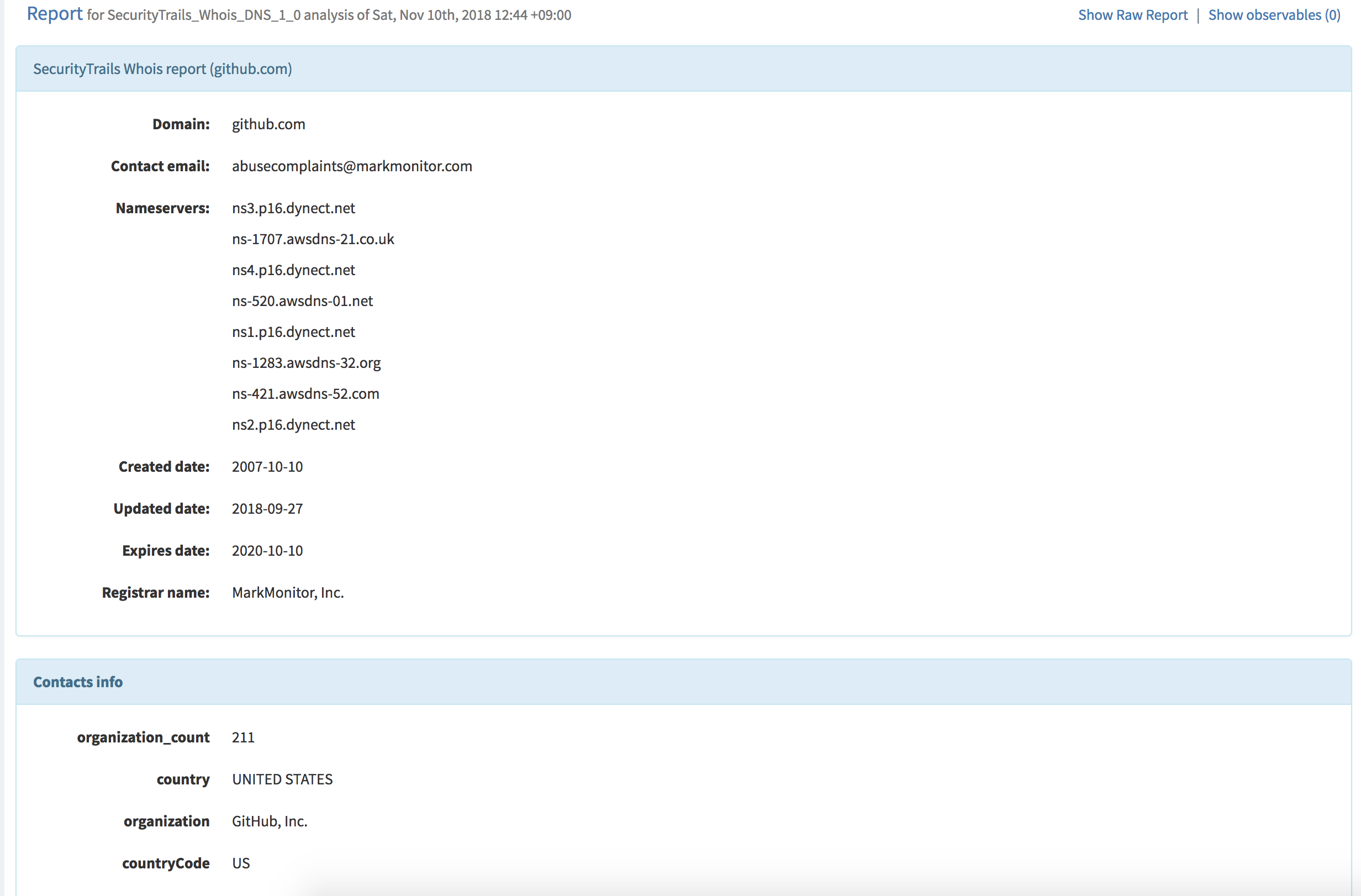Select the GitHub, Inc. organization value
The image size is (1361, 896).
pyautogui.click(x=270, y=821)
